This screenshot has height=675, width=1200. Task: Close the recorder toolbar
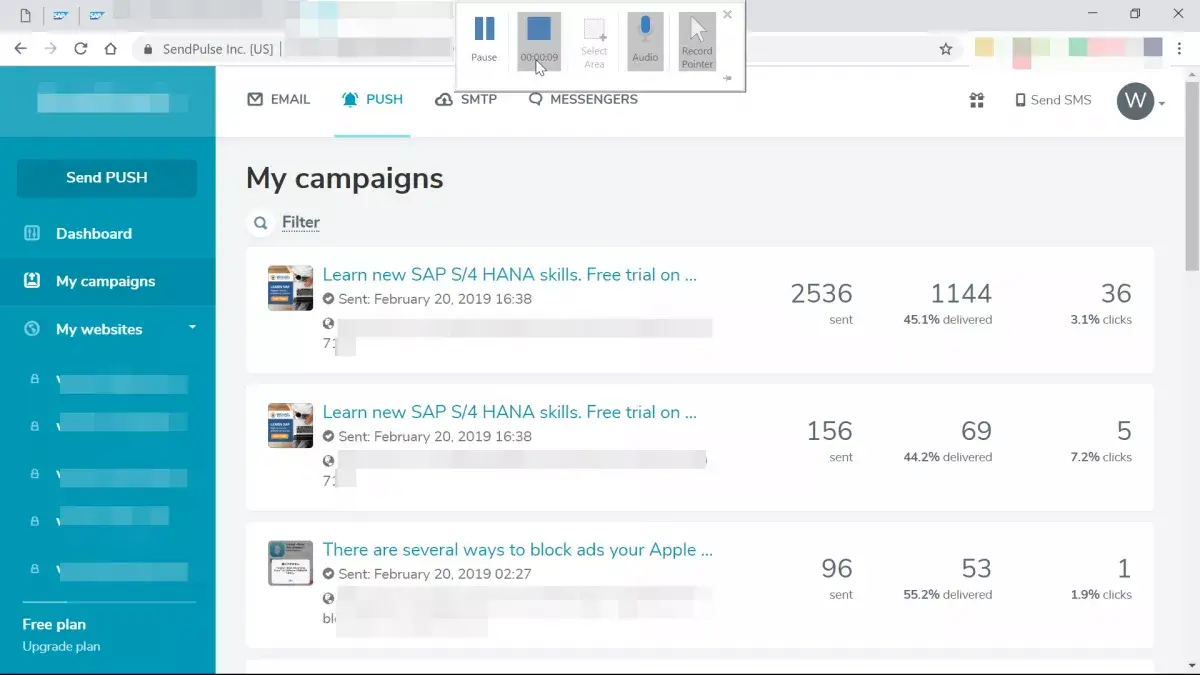727,14
